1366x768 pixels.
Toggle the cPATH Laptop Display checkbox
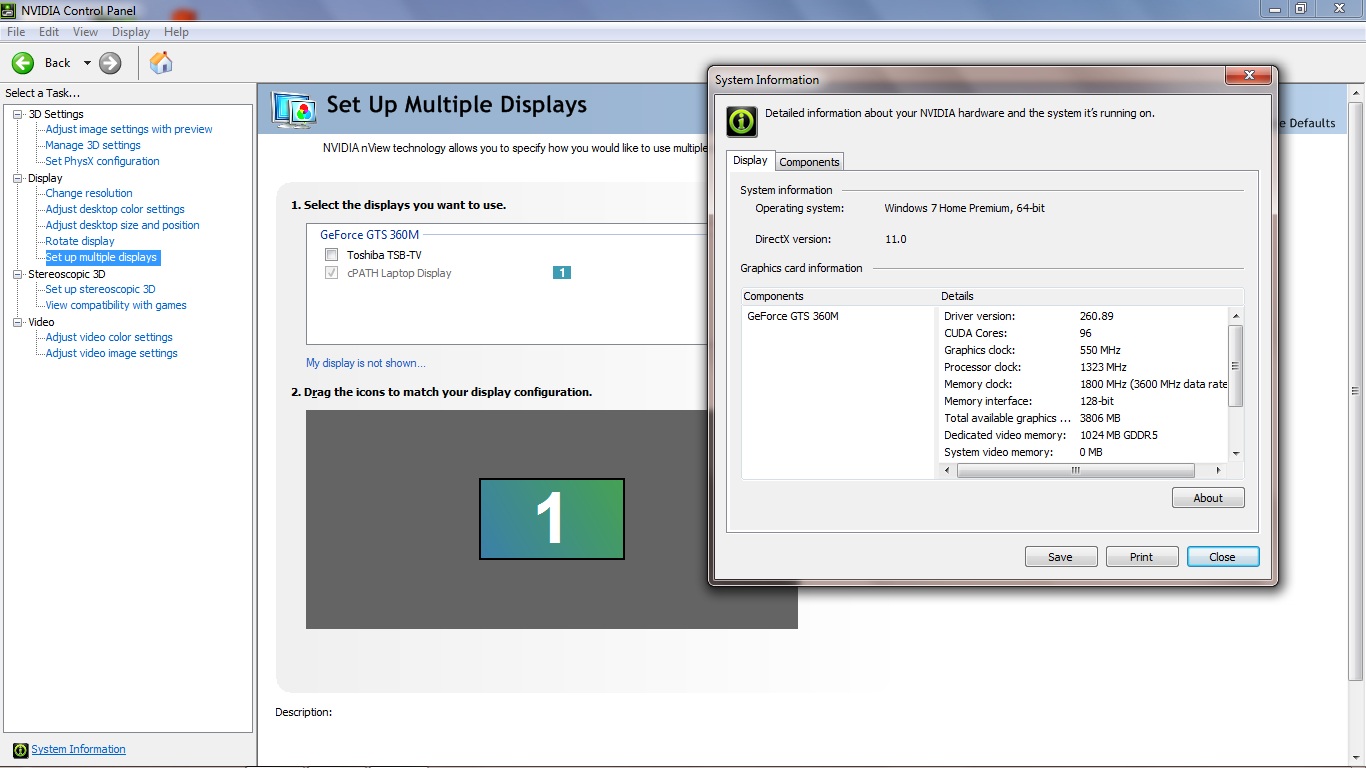click(332, 273)
